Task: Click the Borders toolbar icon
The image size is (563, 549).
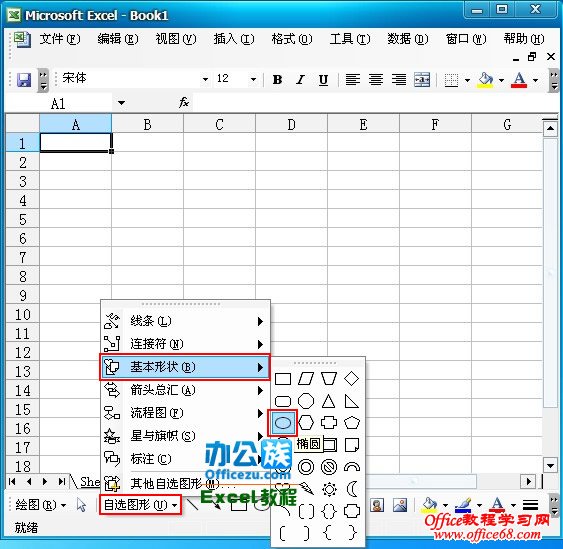Action: (x=451, y=80)
